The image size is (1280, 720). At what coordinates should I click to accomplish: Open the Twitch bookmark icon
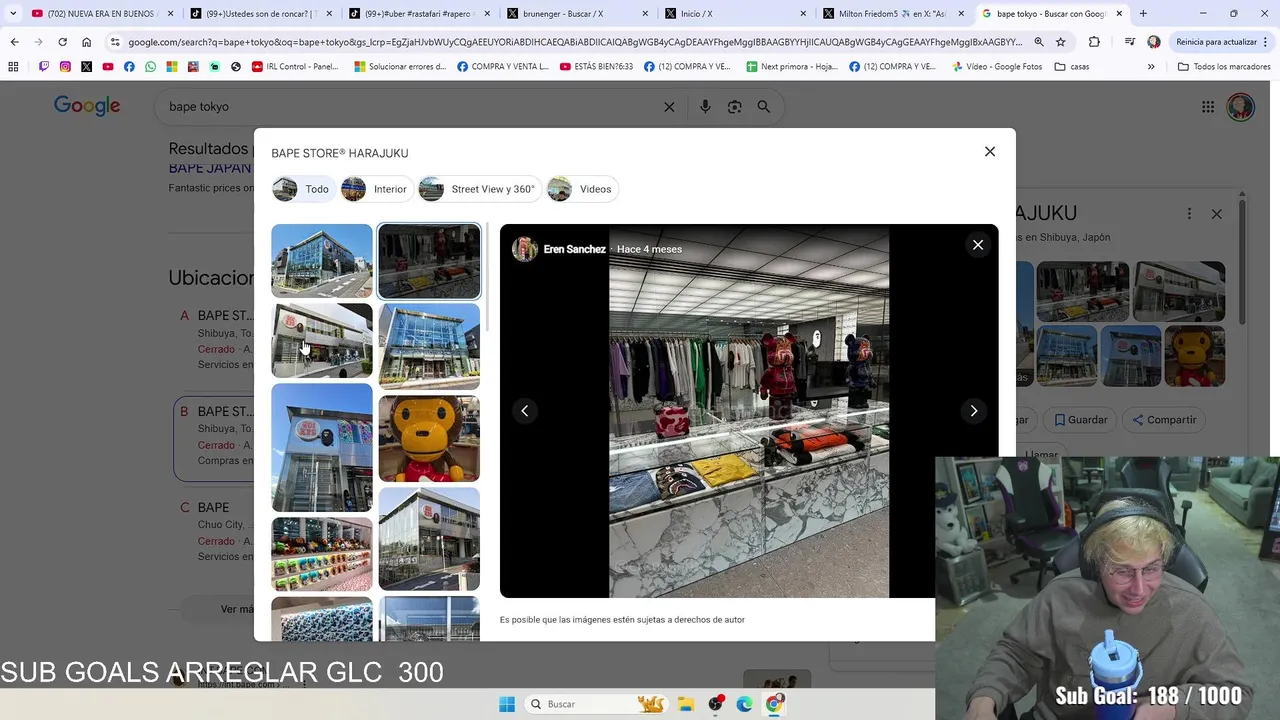[44, 67]
